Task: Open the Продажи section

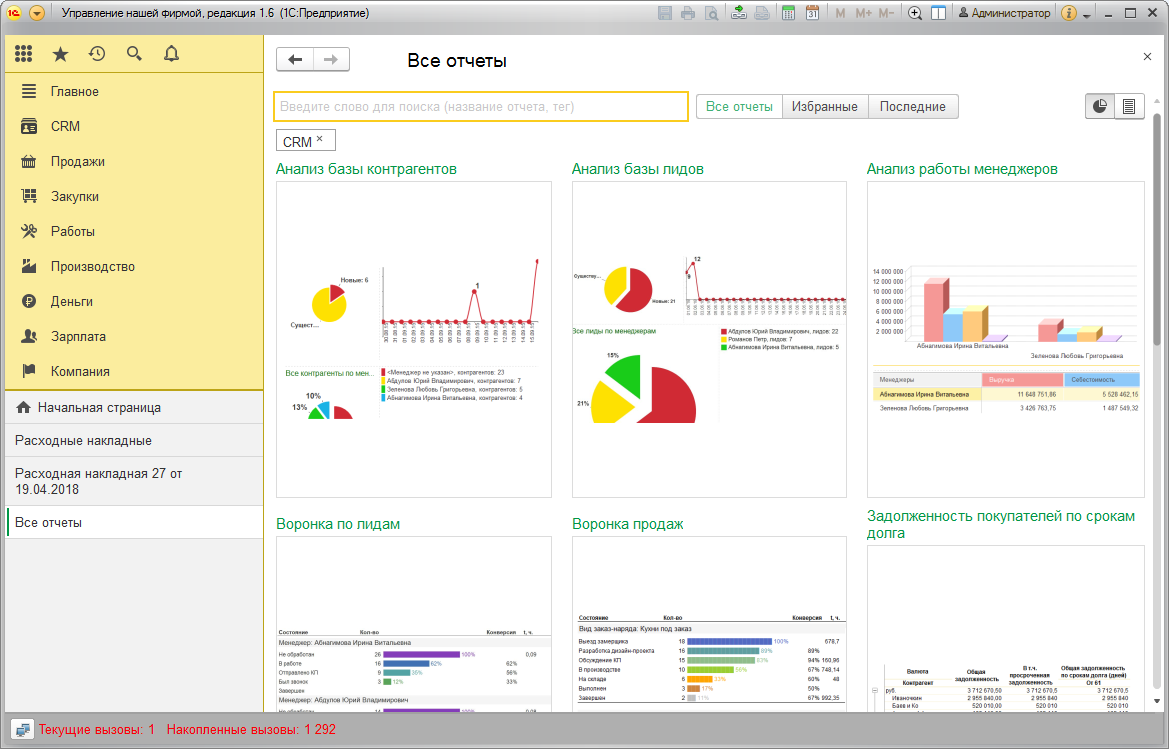Action: point(134,162)
